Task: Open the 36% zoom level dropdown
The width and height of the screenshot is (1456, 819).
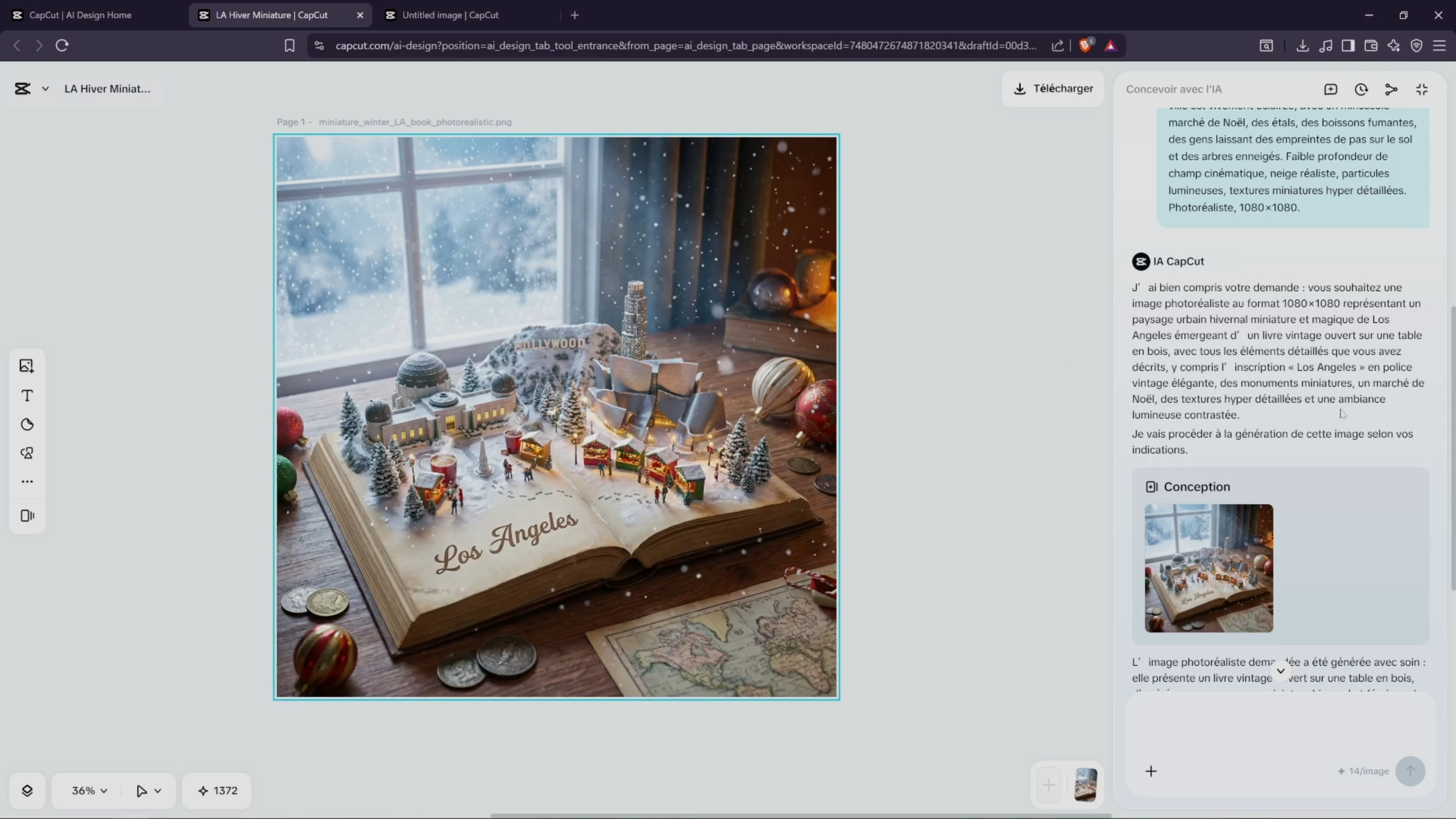Action: coord(89,790)
